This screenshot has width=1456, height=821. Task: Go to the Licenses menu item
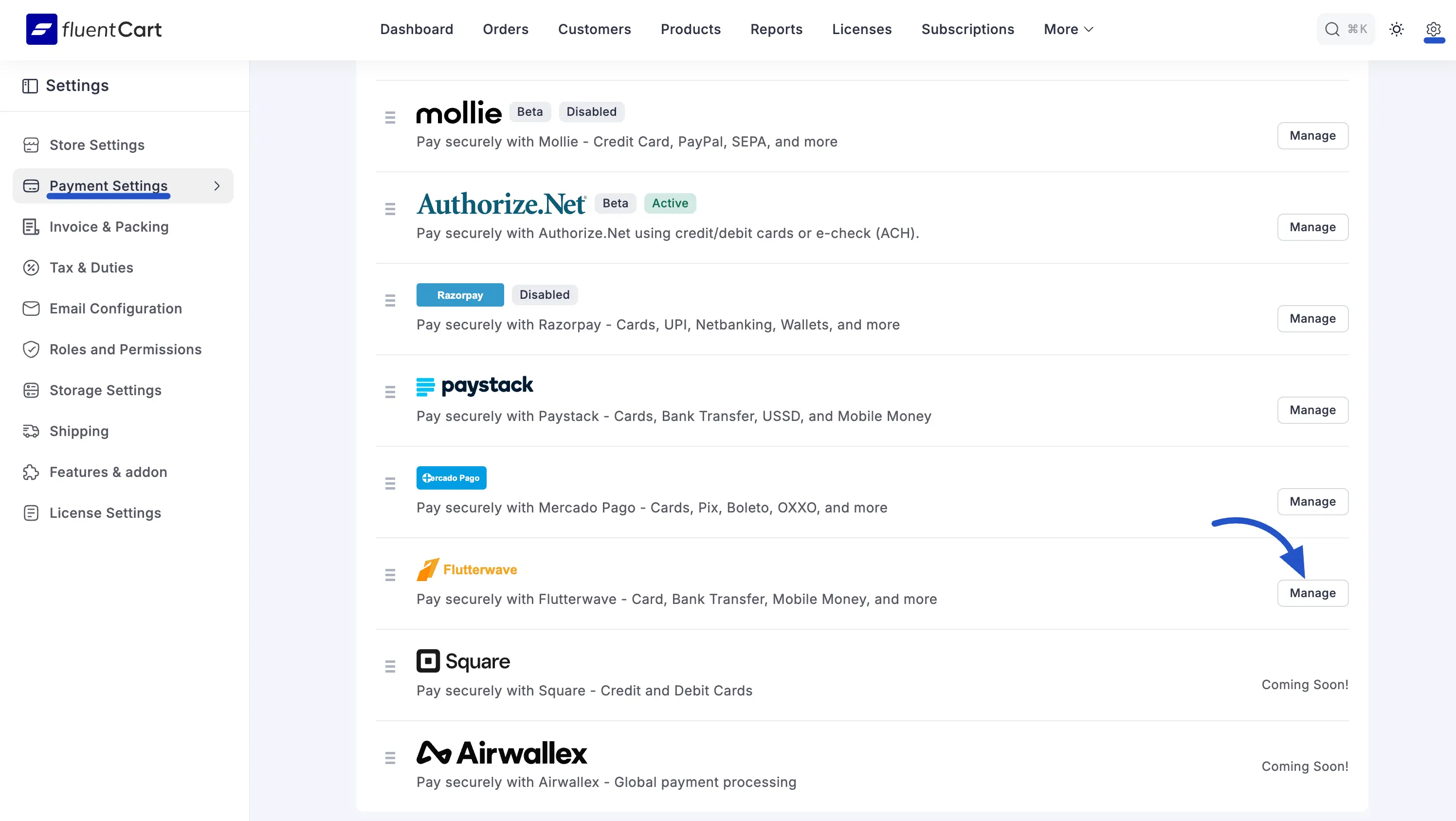pos(861,29)
